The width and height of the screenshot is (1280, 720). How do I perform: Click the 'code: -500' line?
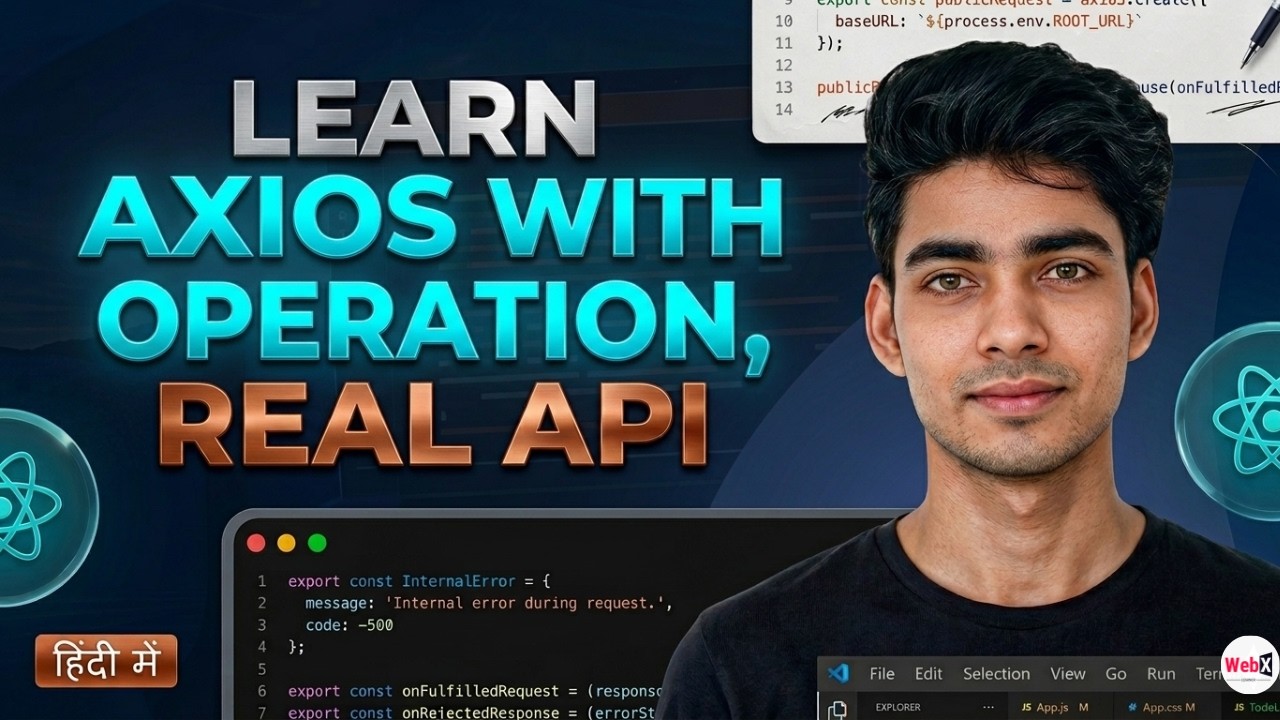(350, 625)
